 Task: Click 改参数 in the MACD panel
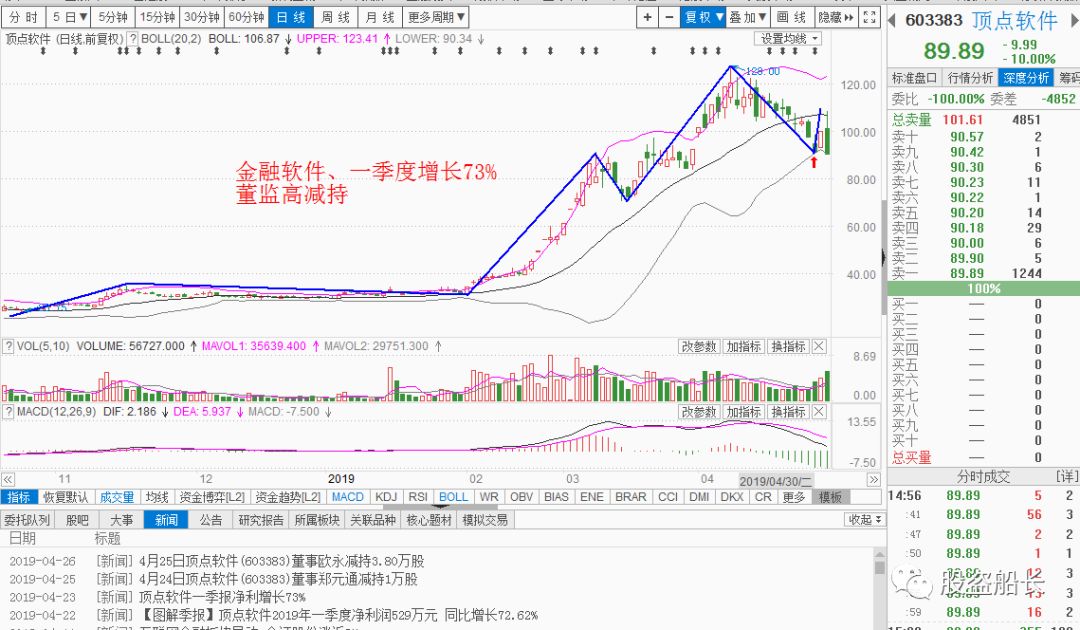[699, 412]
